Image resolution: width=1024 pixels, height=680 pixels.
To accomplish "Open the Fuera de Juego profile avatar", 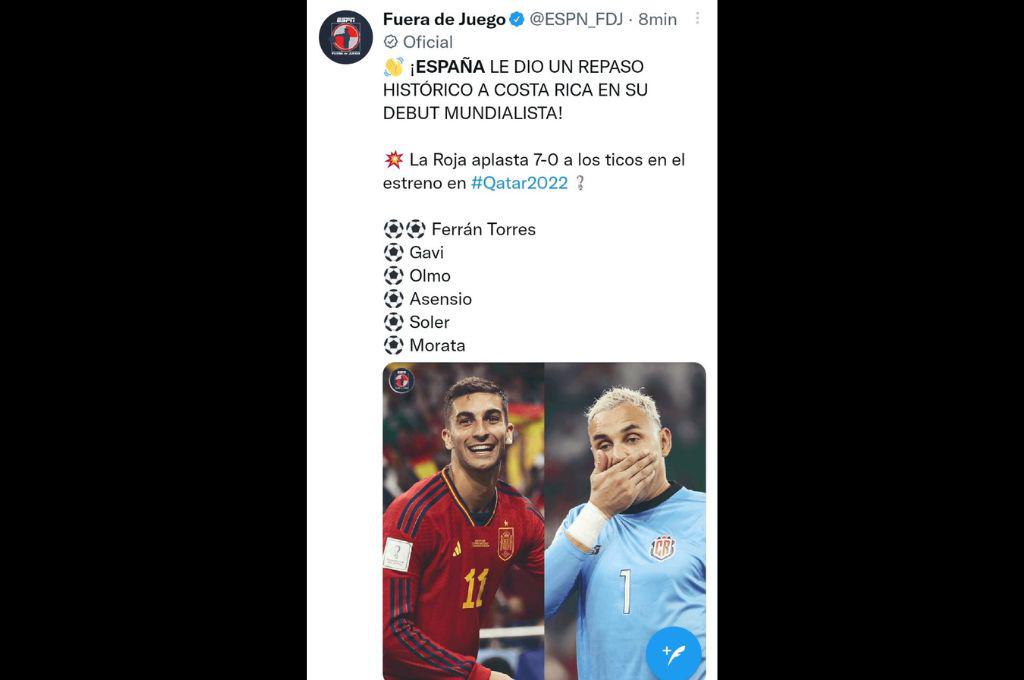I will (x=345, y=37).
